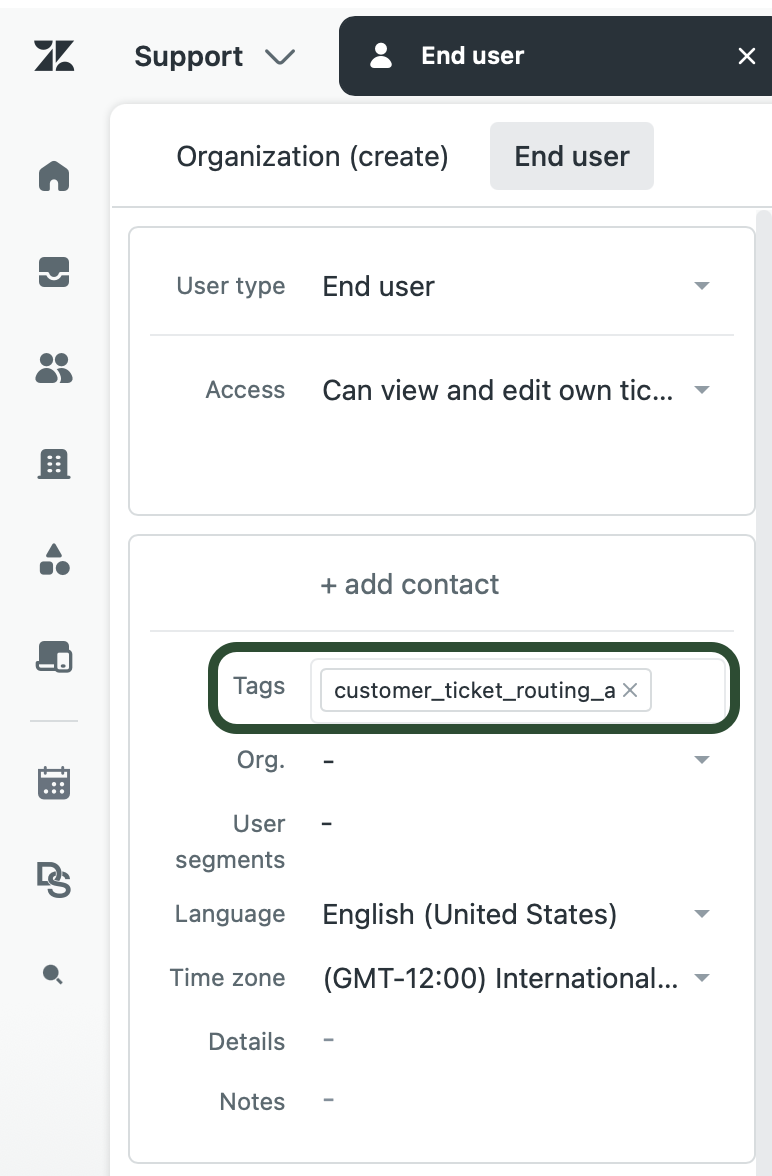The image size is (772, 1176).
Task: Open the devices icon in sidebar
Action: pyautogui.click(x=54, y=656)
